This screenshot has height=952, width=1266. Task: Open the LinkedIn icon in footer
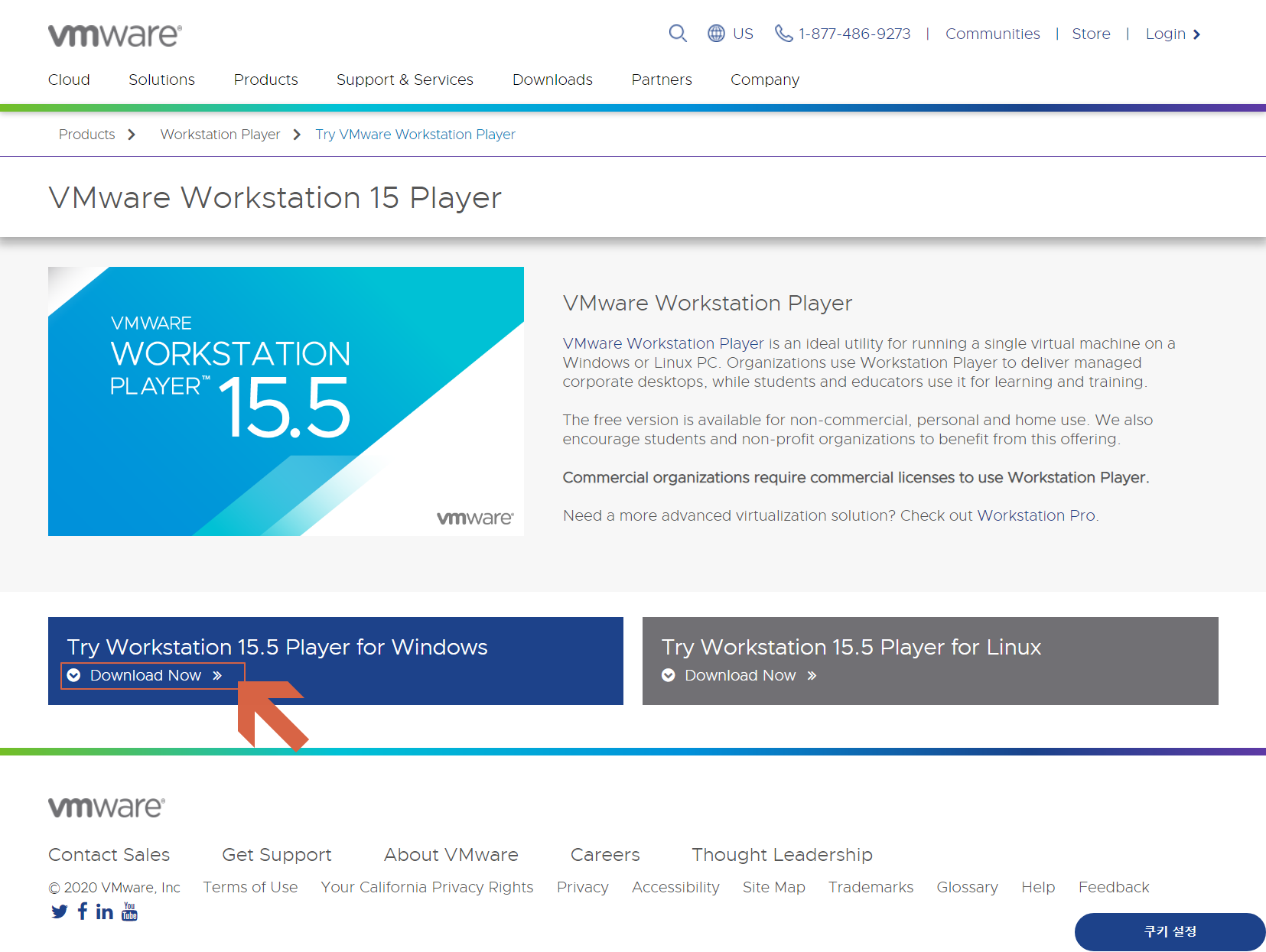click(105, 911)
